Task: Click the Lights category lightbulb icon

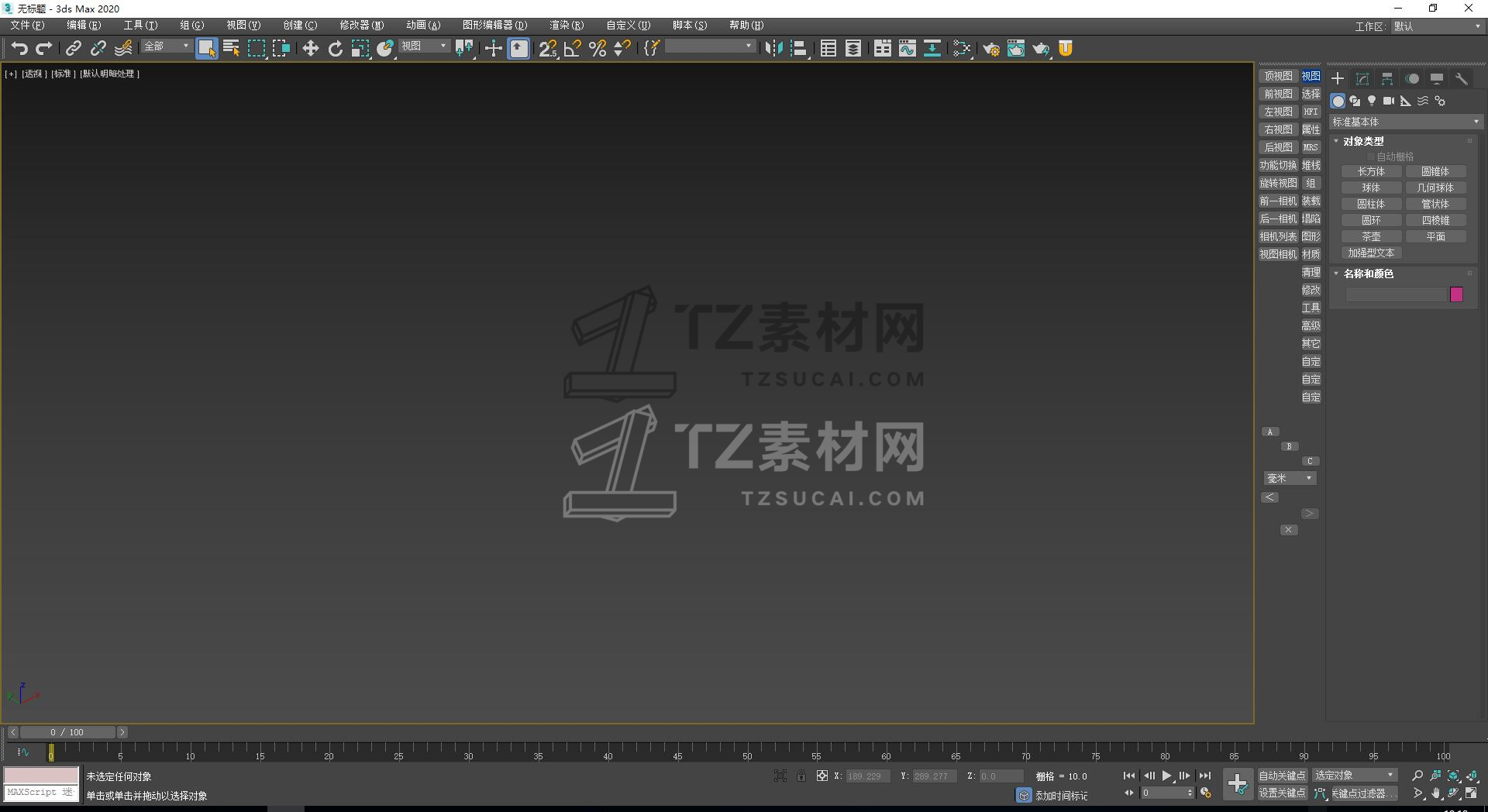Action: tap(1372, 101)
